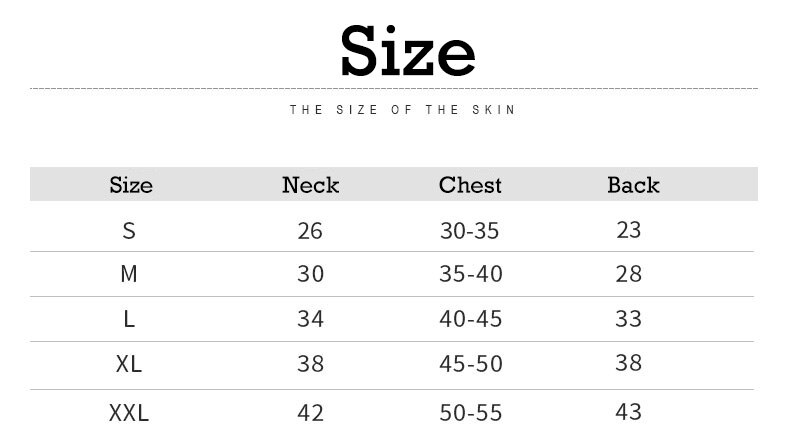Click the S size row label

coord(129,231)
